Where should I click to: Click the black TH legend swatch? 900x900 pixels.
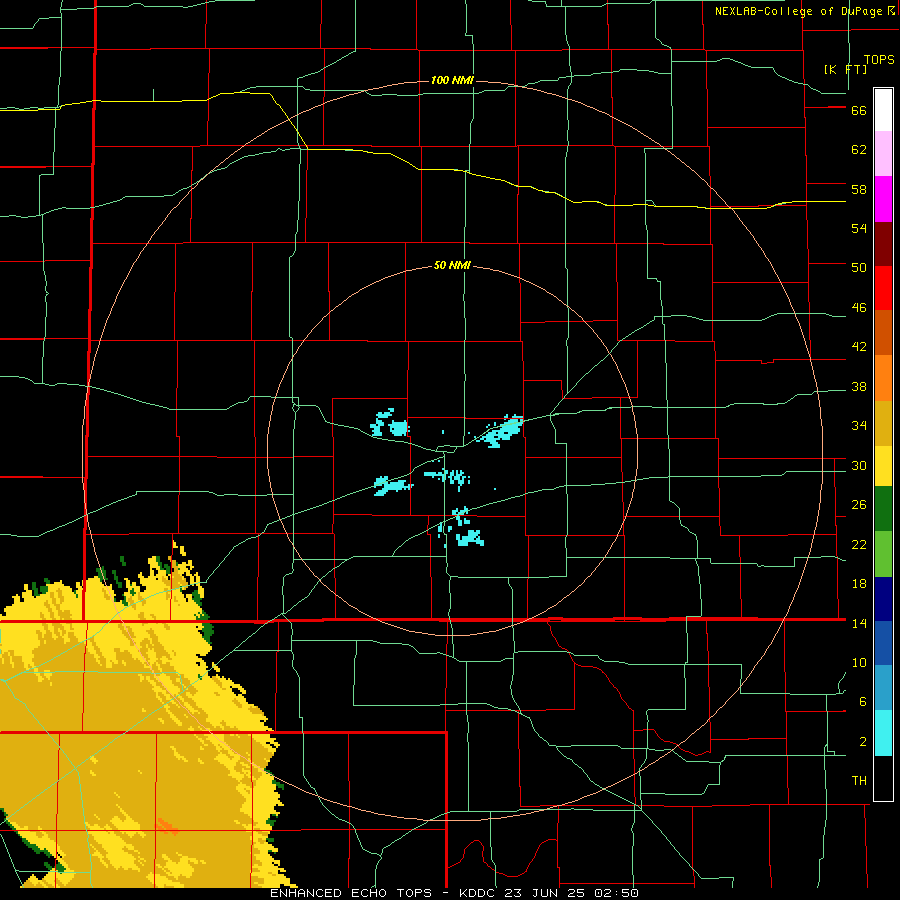(883, 778)
